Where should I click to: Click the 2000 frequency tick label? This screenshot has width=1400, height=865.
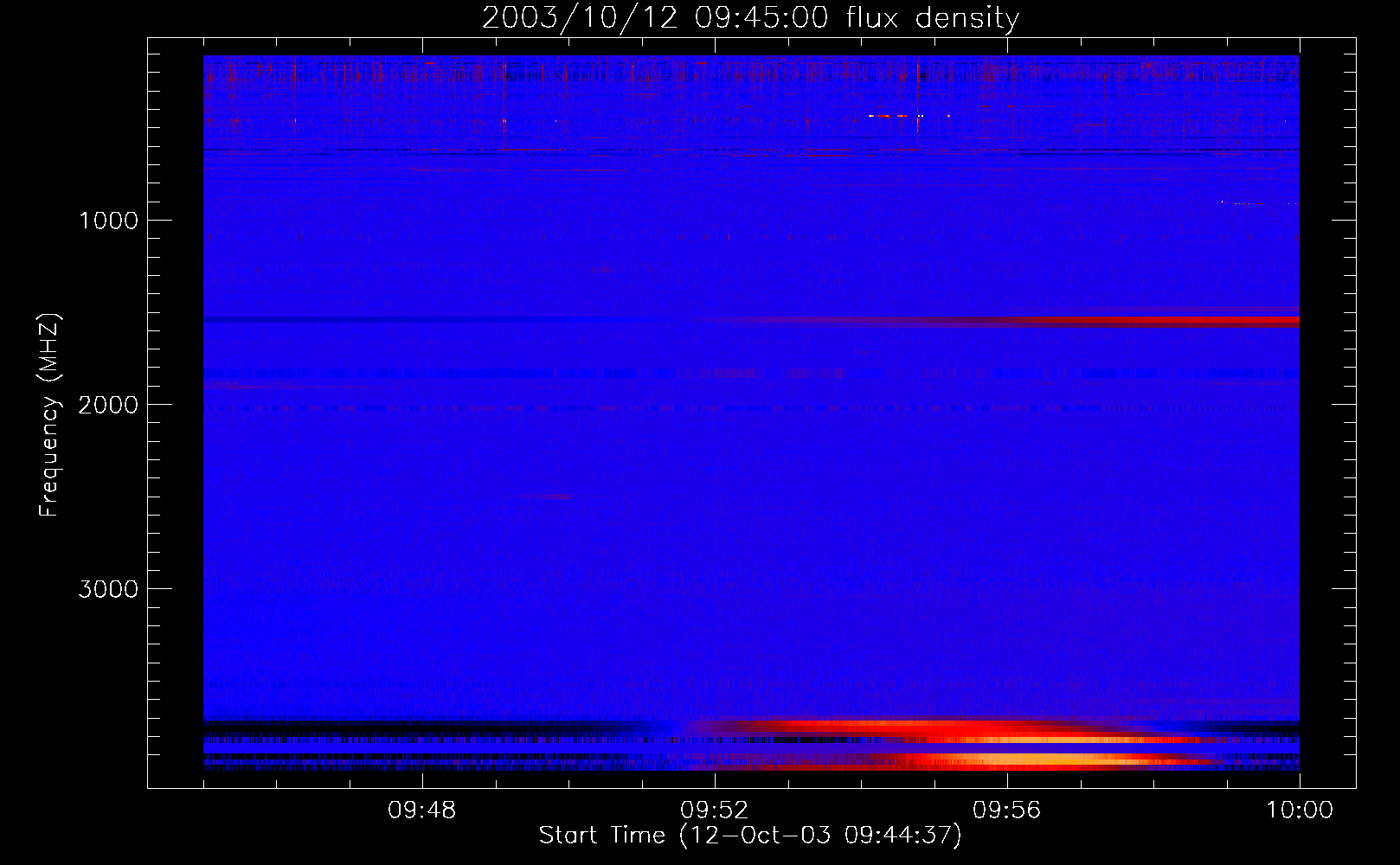(x=108, y=405)
